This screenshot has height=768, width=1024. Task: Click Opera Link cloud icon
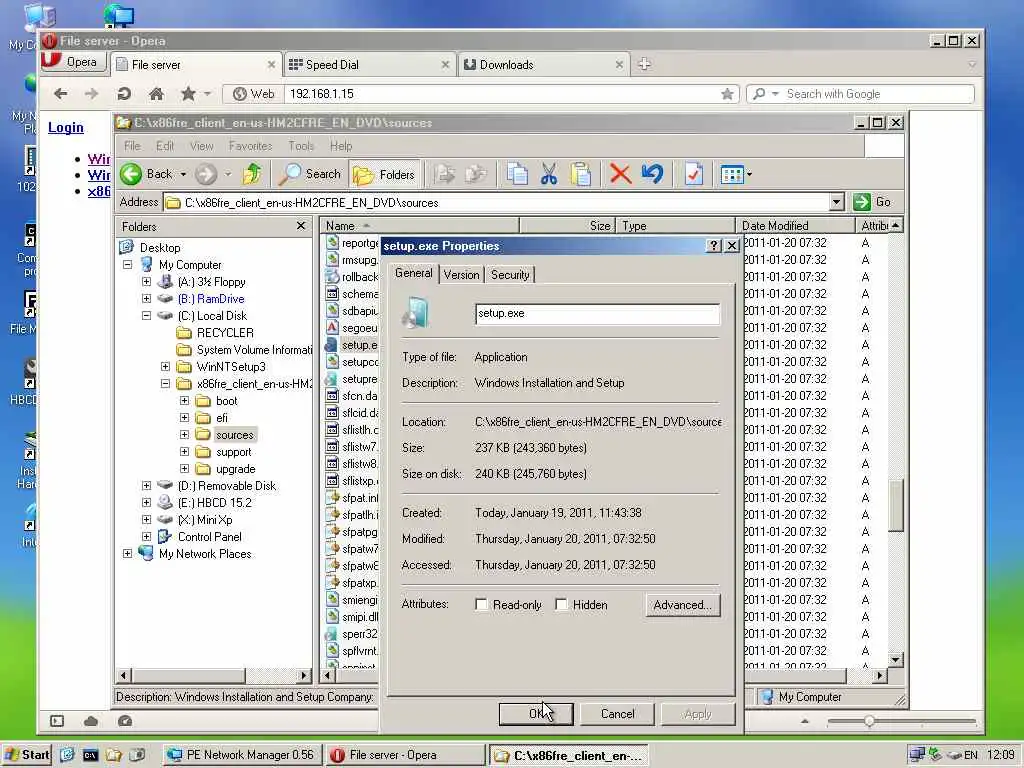(x=91, y=721)
